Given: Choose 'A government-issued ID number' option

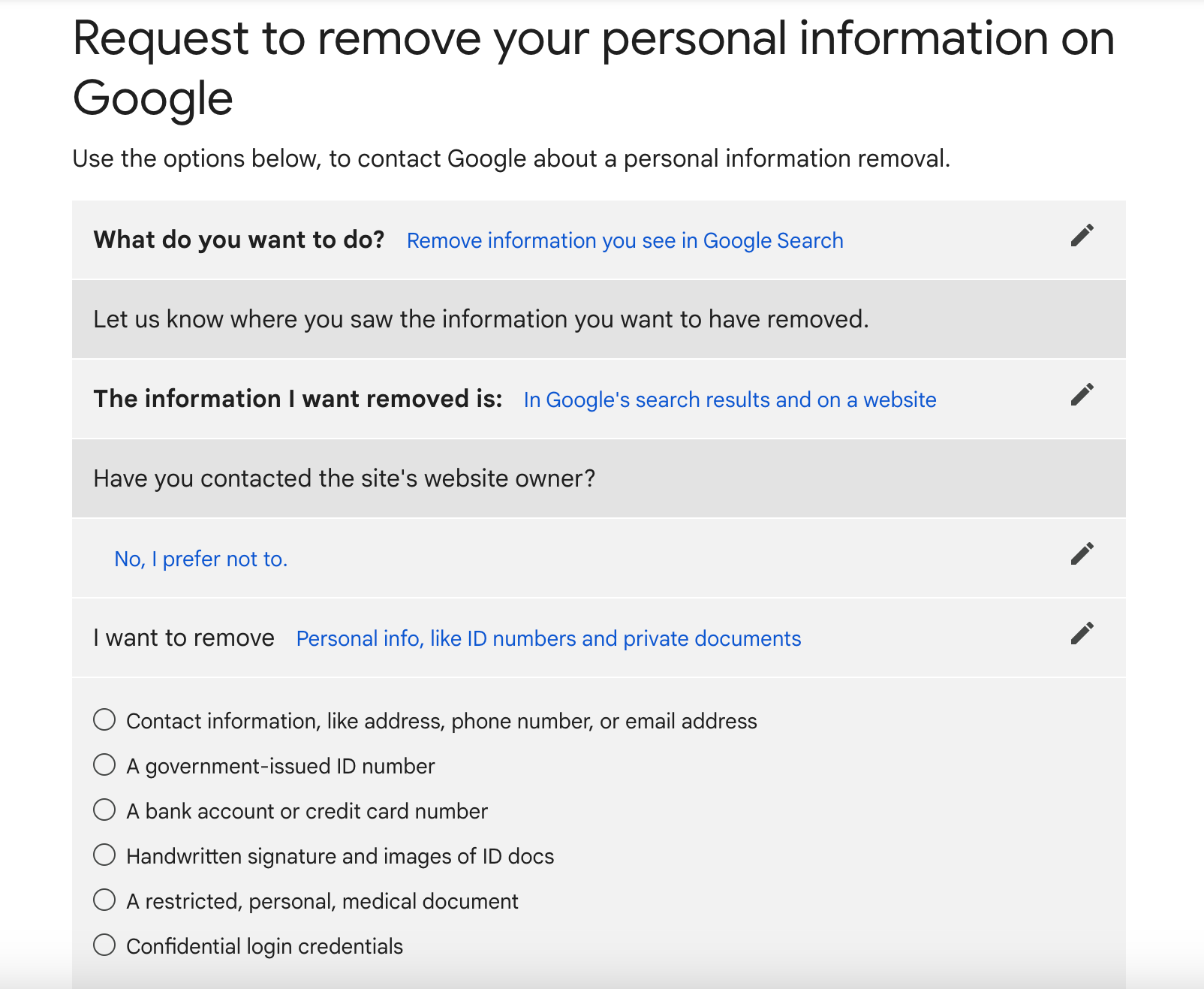Looking at the screenshot, I should (104, 765).
